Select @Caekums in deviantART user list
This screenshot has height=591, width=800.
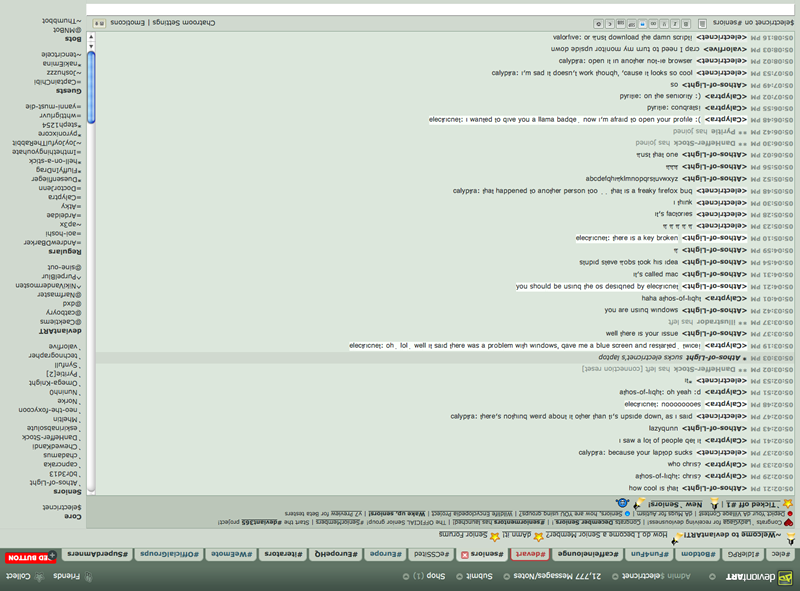click(61, 322)
